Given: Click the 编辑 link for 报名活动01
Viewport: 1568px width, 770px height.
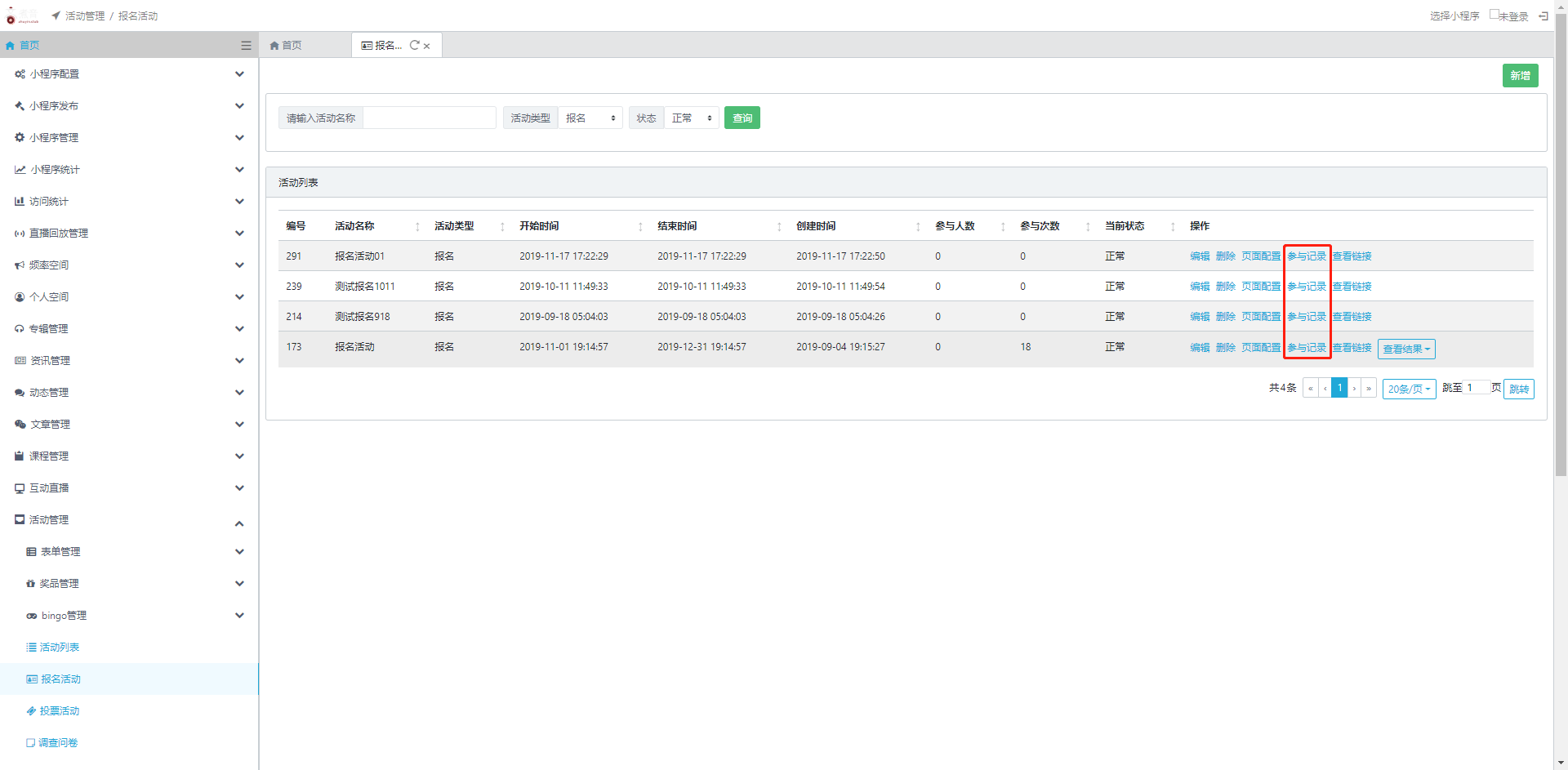Looking at the screenshot, I should pos(1199,256).
